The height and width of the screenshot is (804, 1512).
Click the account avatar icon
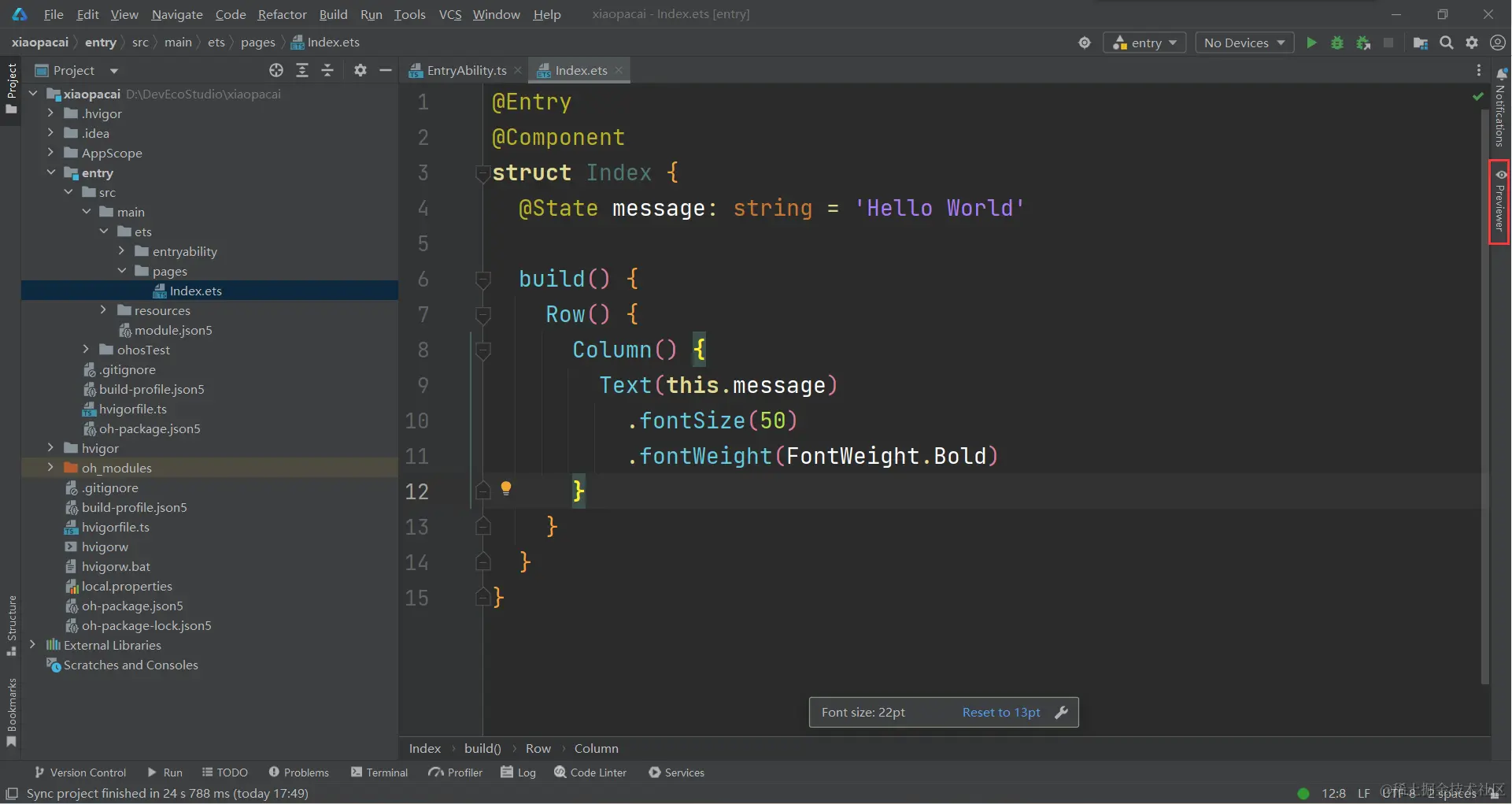pyautogui.click(x=1498, y=43)
